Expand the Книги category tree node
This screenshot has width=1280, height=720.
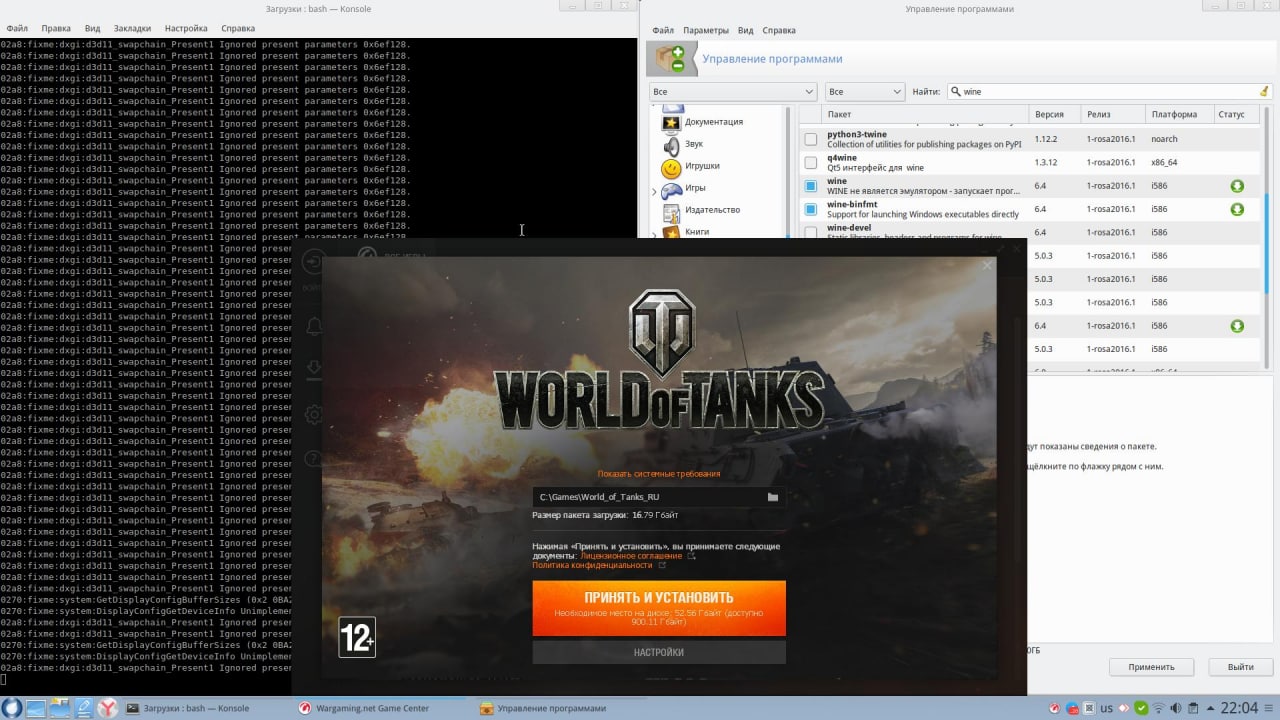pos(654,233)
